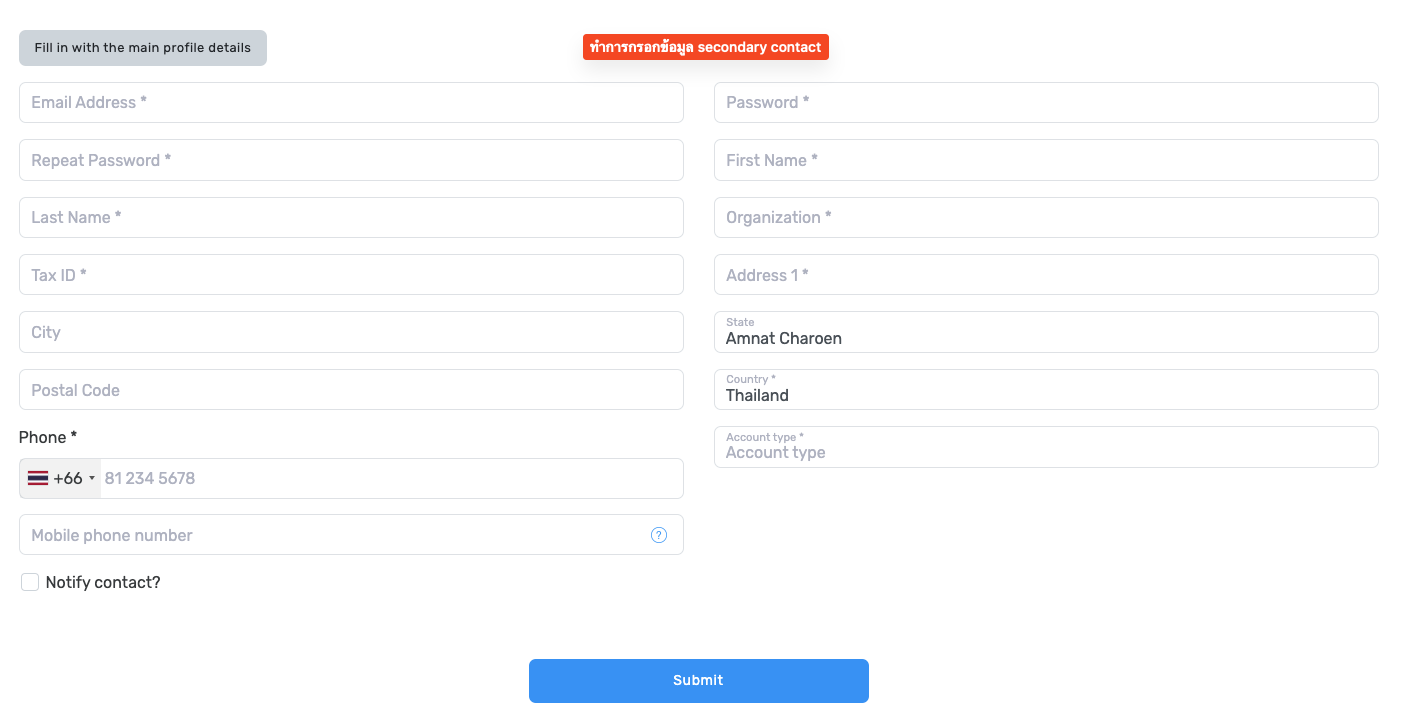Click the help icon beside Mobile phone number
1426x715 pixels.
coord(658,534)
